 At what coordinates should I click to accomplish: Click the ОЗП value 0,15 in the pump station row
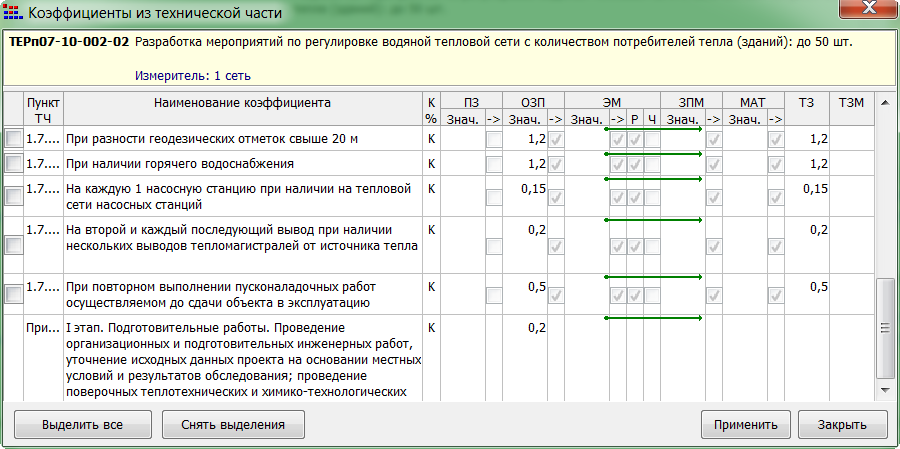(533, 189)
